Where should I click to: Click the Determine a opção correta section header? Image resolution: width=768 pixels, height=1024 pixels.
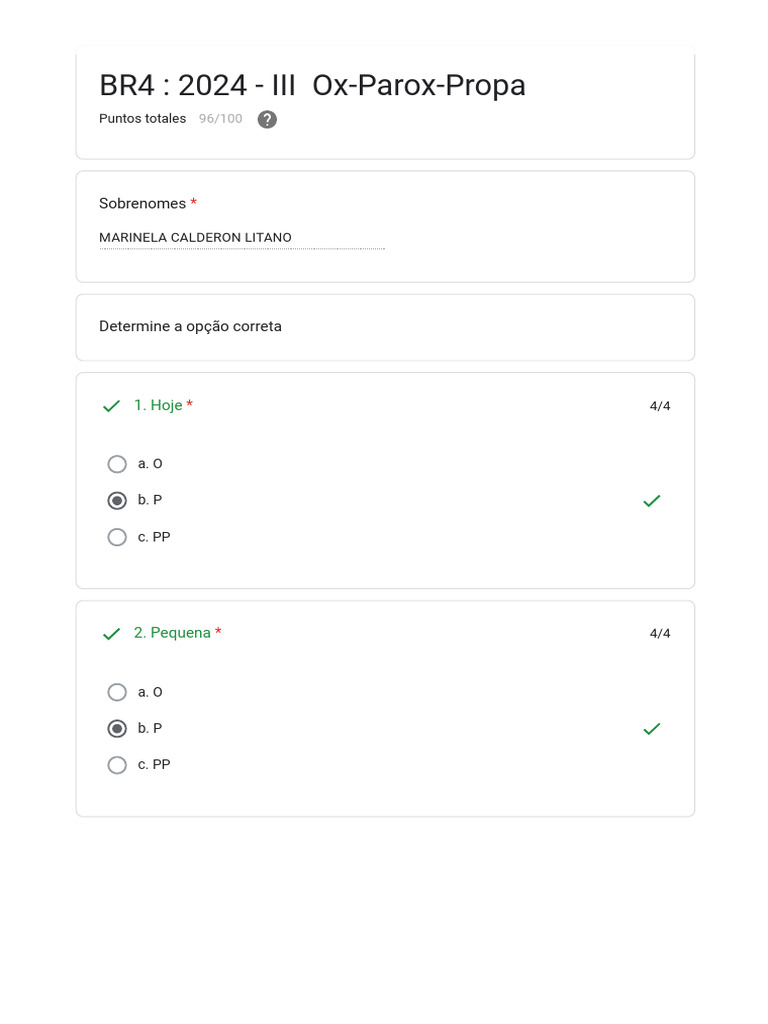pos(190,327)
